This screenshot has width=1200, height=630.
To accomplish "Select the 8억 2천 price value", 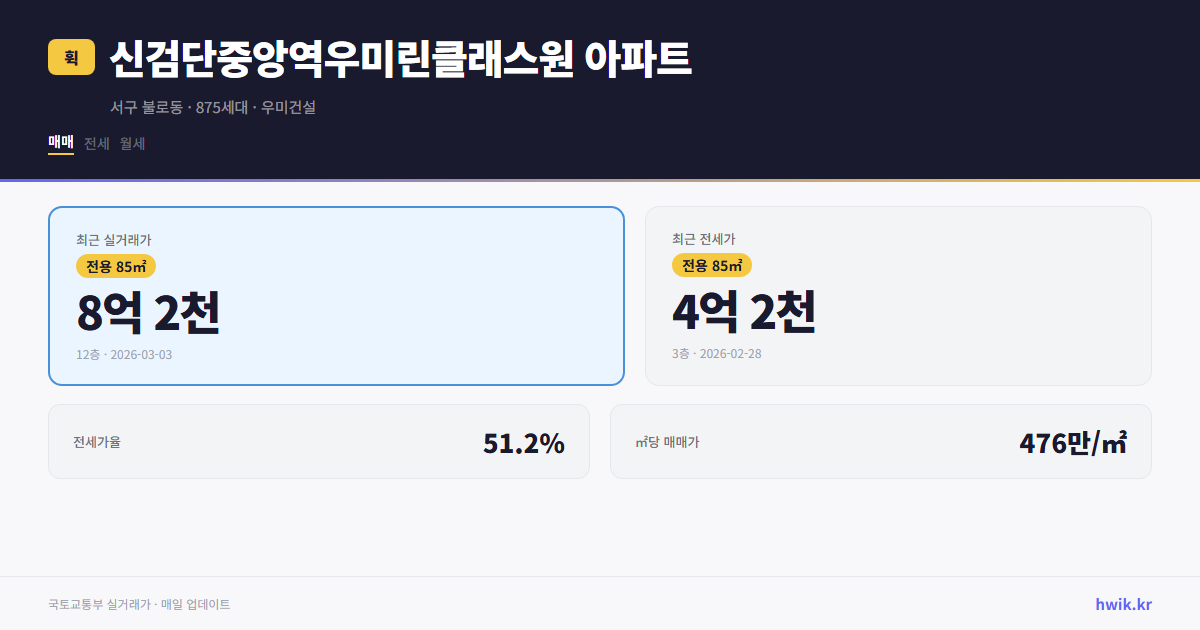I will tap(150, 314).
